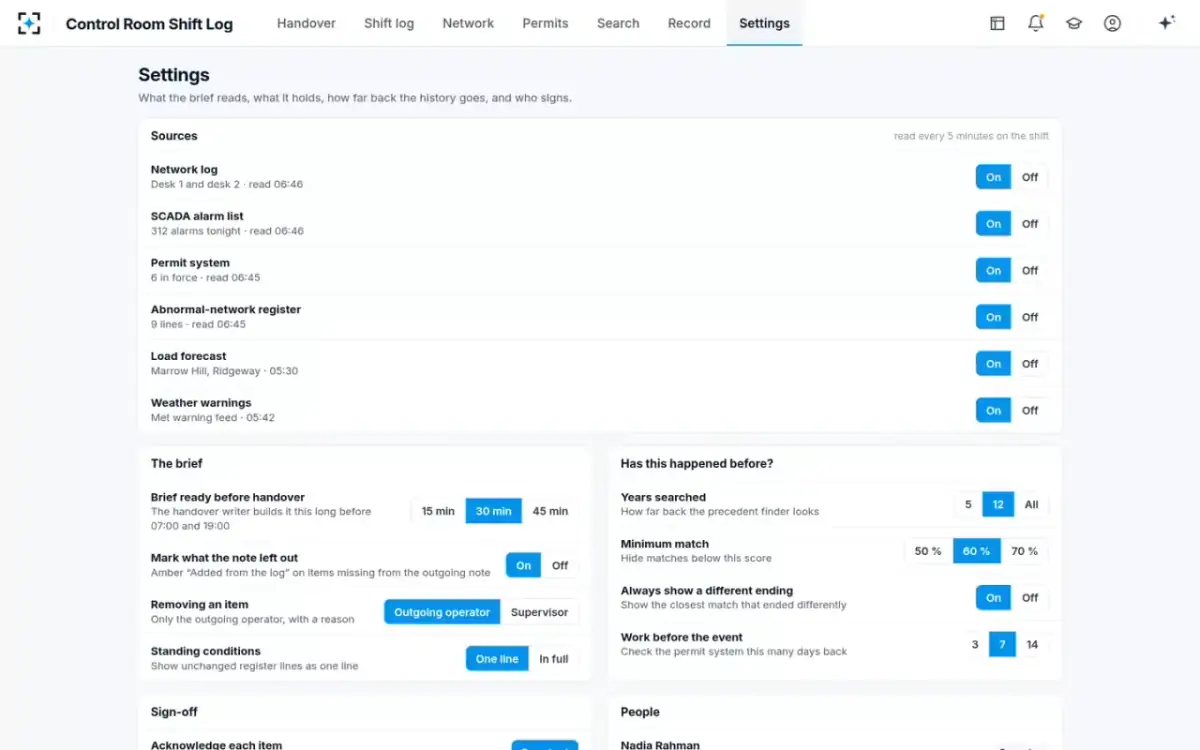Open the Permits tab
This screenshot has width=1200, height=750.
[x=545, y=23]
